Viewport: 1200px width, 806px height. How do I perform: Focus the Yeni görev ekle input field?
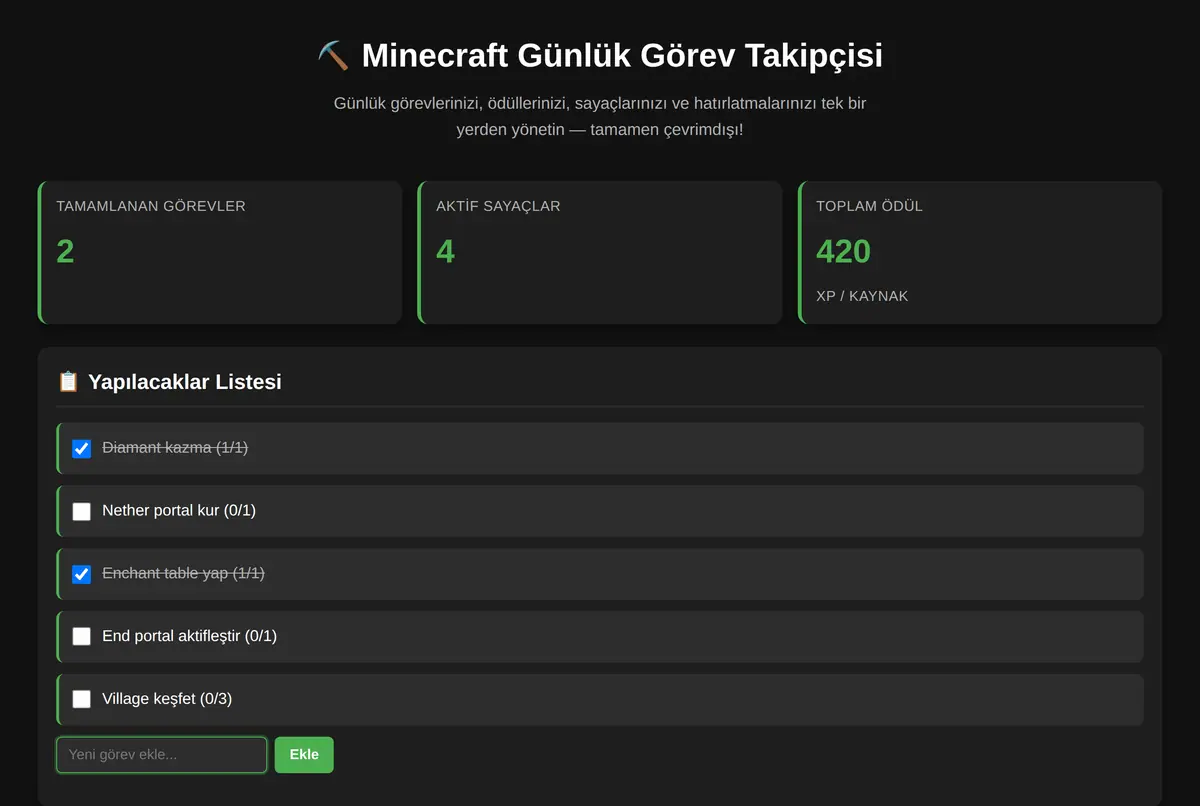[x=162, y=755]
